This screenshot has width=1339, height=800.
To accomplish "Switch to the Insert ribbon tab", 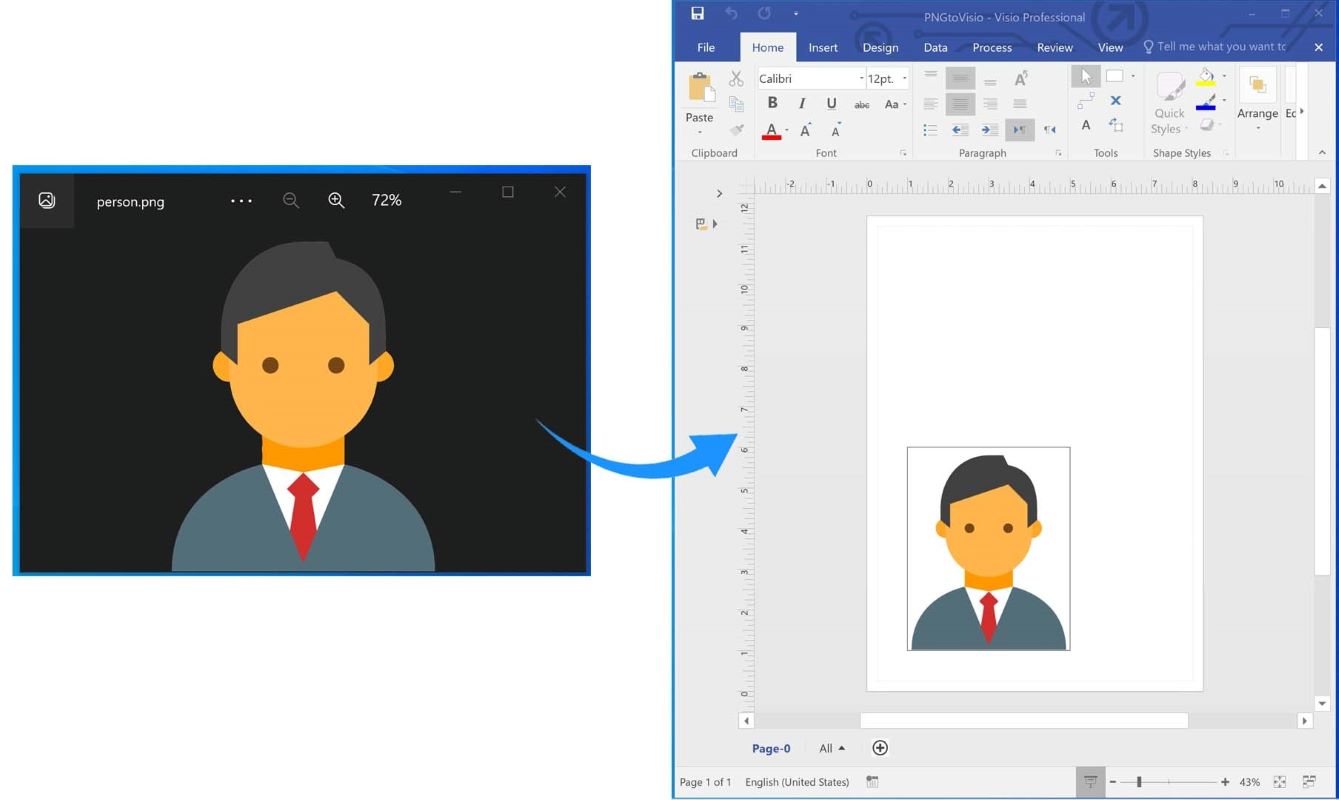I will tap(823, 47).
